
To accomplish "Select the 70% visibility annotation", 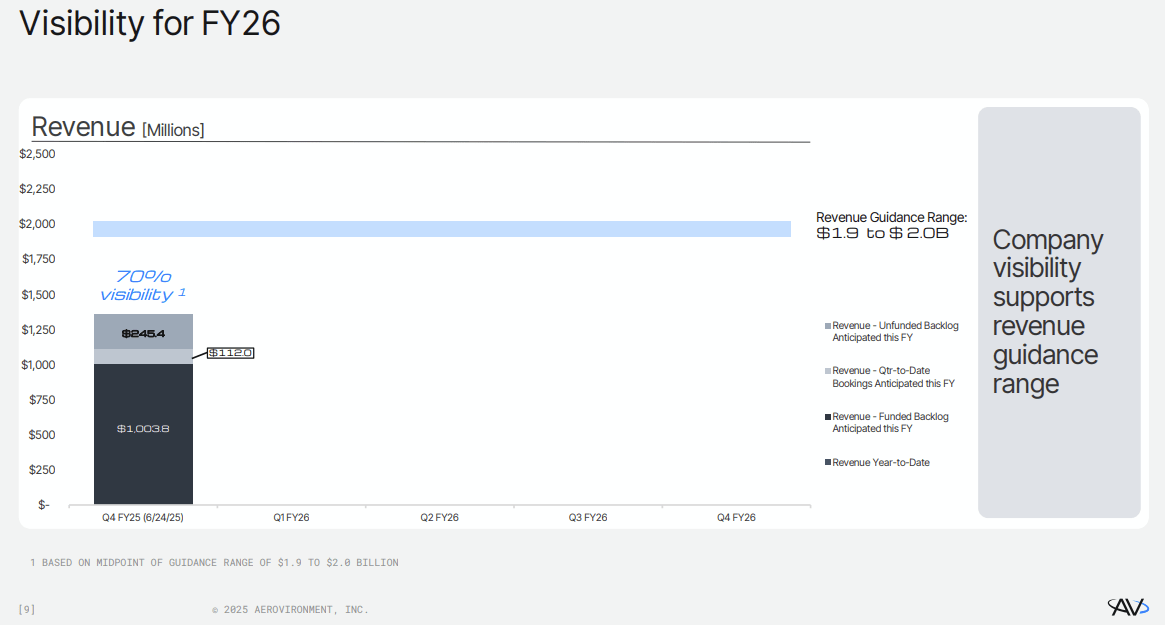I will [143, 285].
